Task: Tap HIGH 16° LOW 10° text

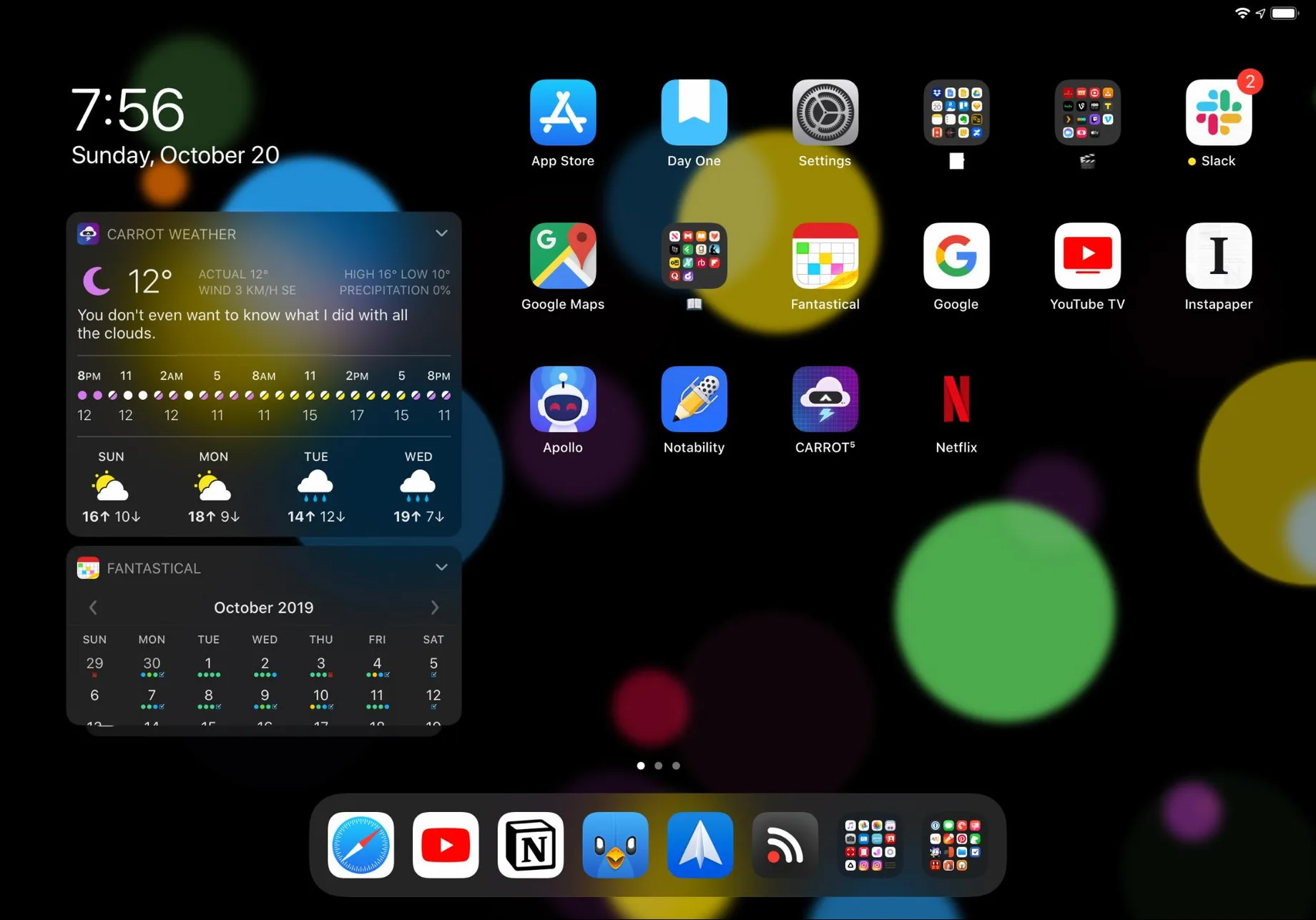Action: [x=397, y=274]
